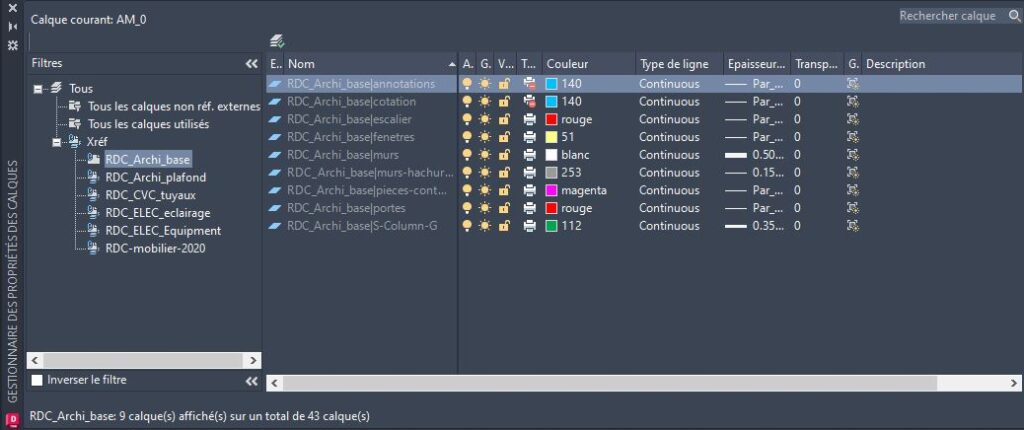
Task: Click status icon of S-Column-G layer
Action: click(x=276, y=226)
